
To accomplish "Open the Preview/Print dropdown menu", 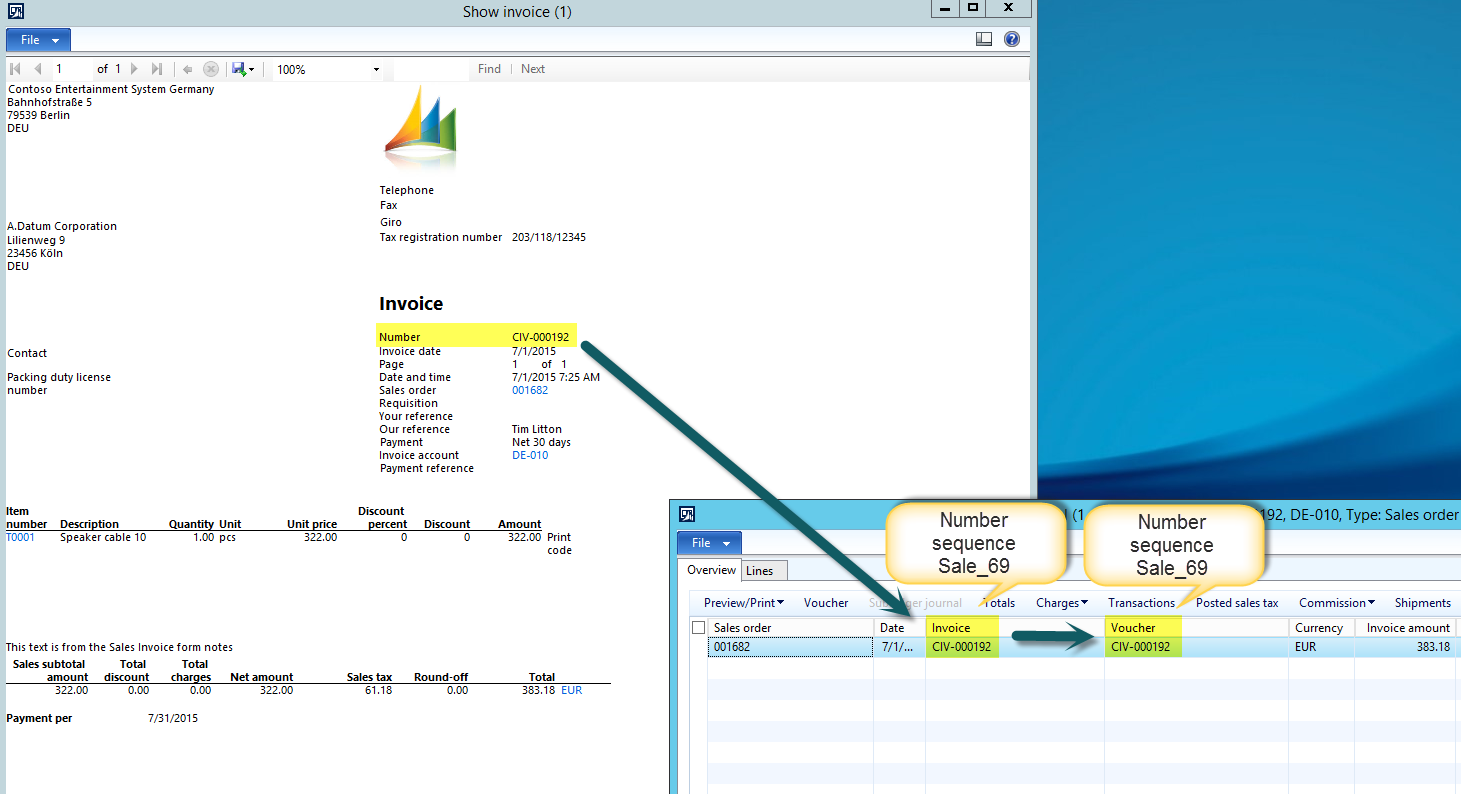I will [743, 603].
